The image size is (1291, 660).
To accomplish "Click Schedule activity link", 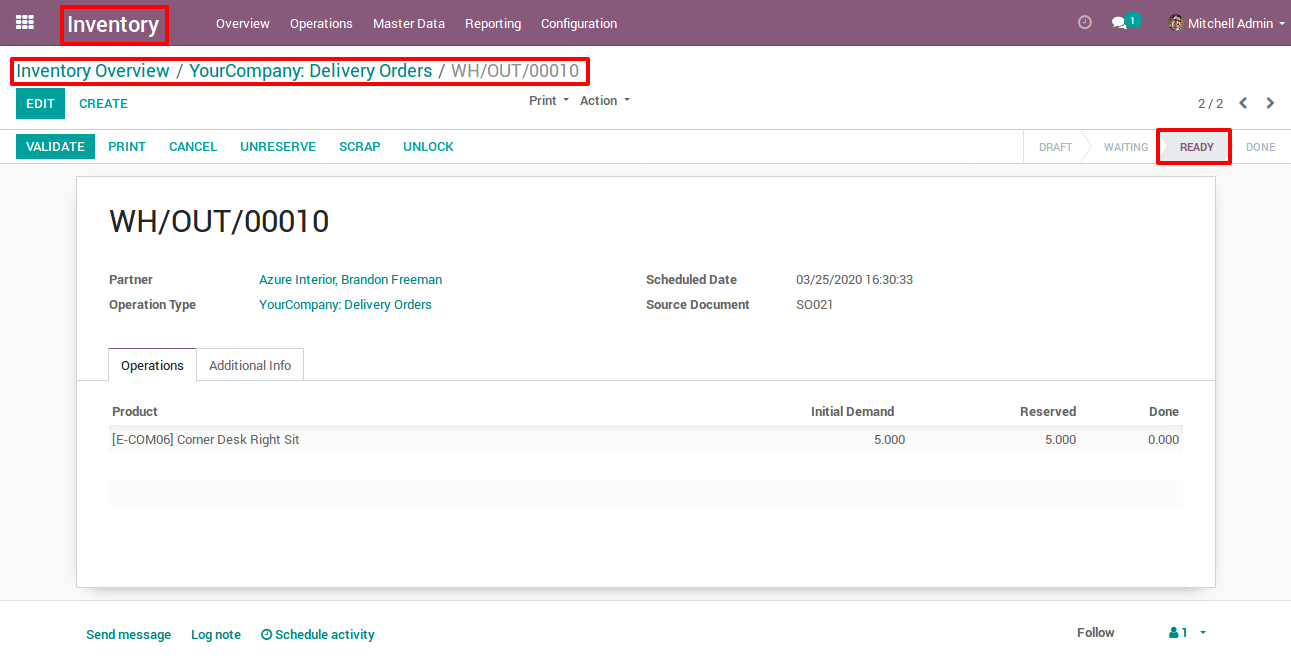I will (318, 635).
